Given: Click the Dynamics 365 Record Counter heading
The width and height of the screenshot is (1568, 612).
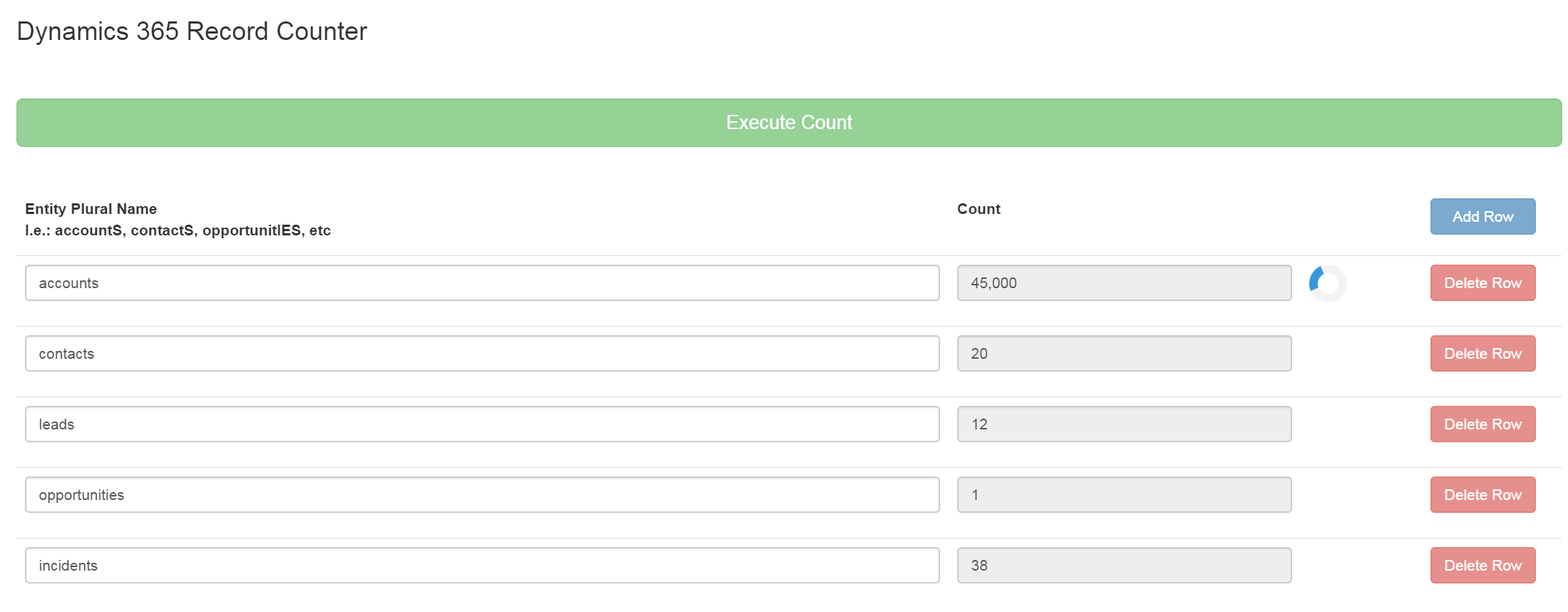Looking at the screenshot, I should point(192,31).
